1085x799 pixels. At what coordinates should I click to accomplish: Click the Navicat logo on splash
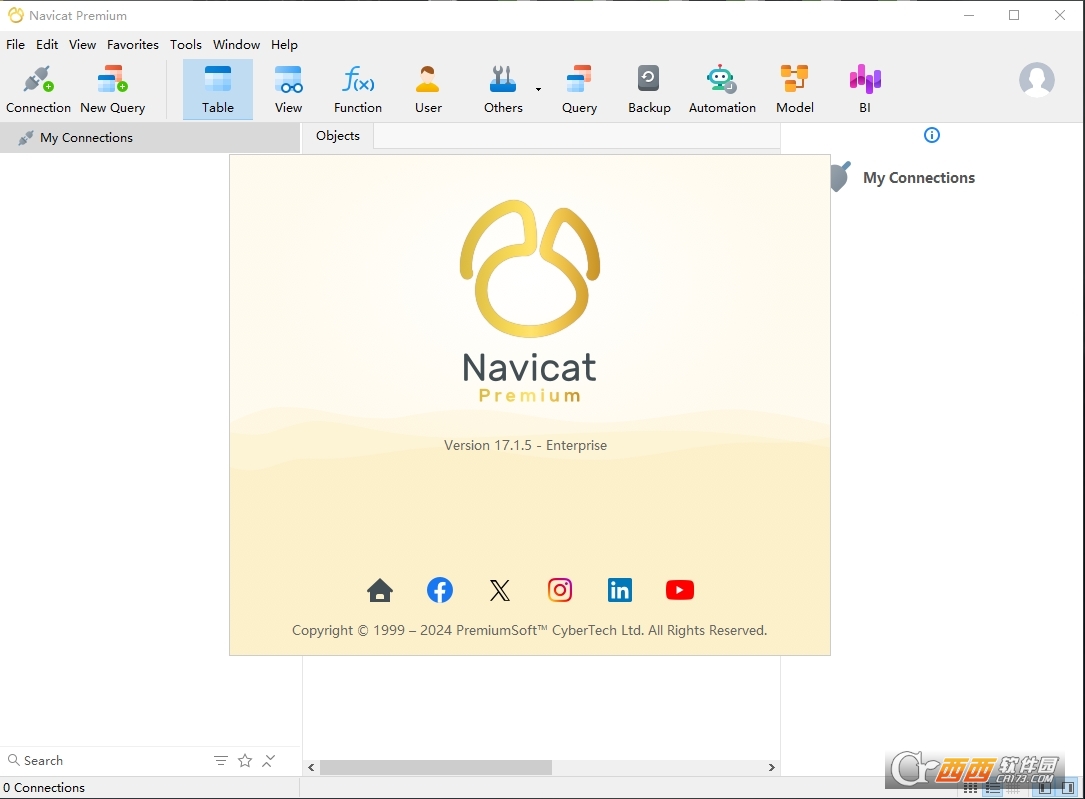529,268
